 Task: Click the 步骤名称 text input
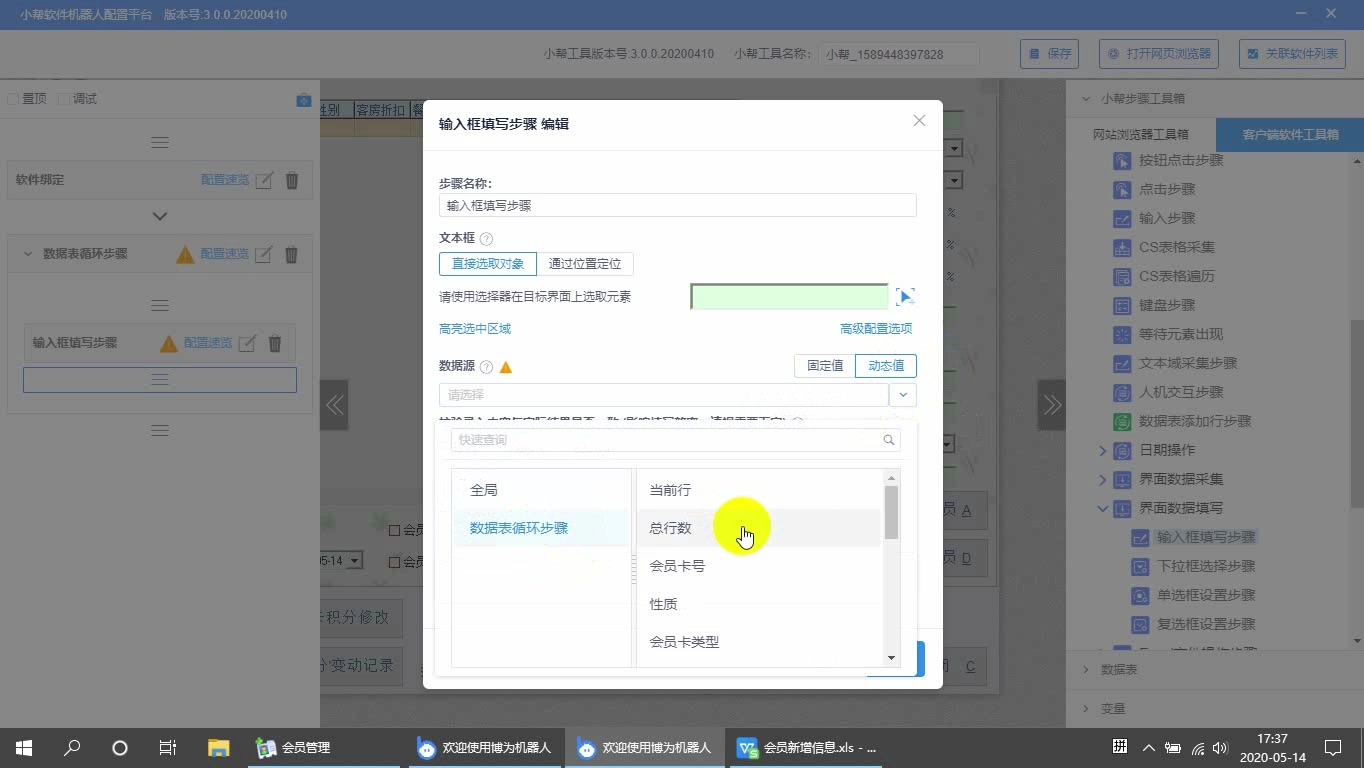[678, 205]
